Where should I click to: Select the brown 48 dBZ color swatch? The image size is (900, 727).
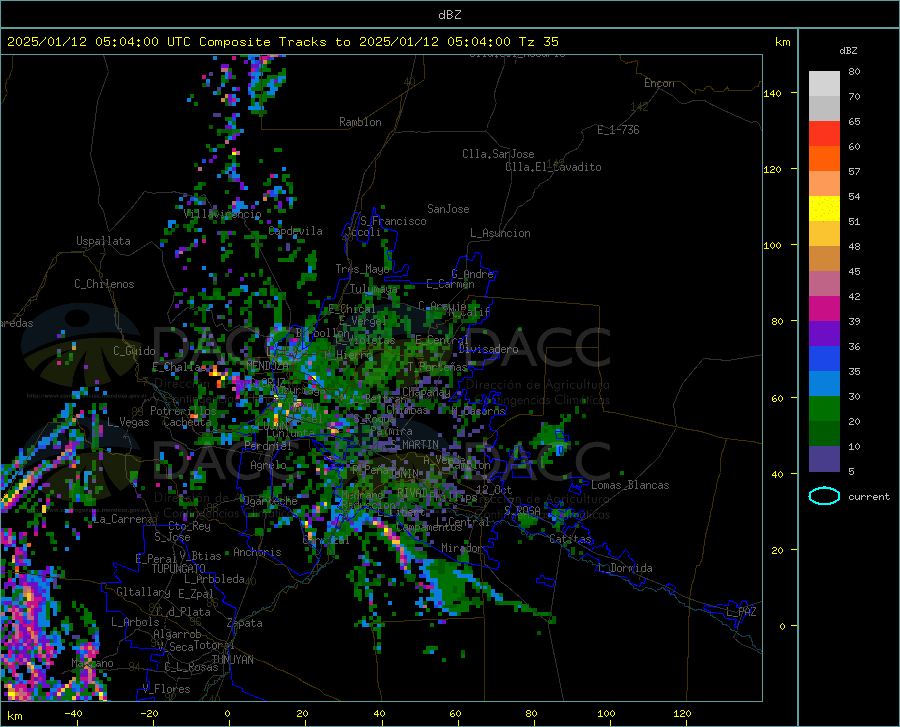(824, 259)
